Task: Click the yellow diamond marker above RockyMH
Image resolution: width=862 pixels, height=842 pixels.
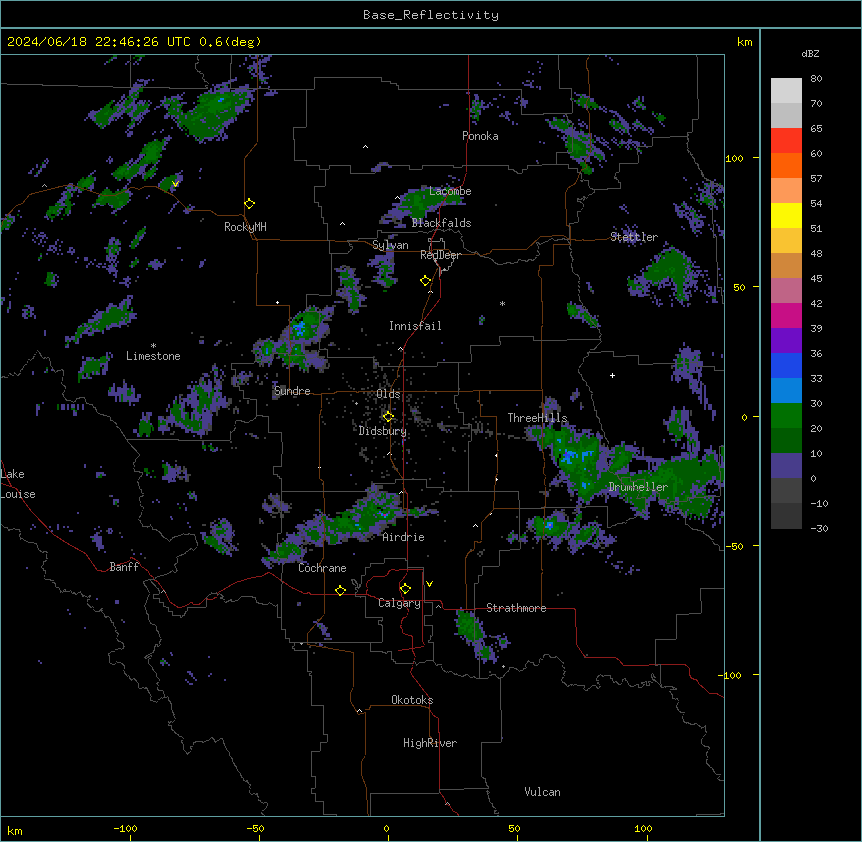Action: point(250,204)
